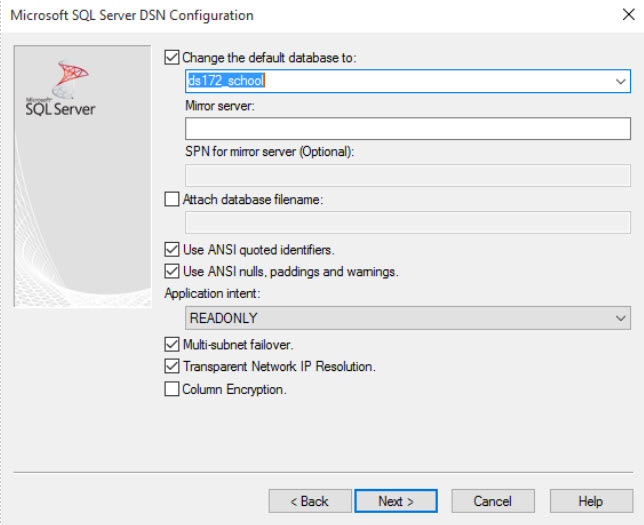Click SPN for mirror server (Optional) label

269,152
